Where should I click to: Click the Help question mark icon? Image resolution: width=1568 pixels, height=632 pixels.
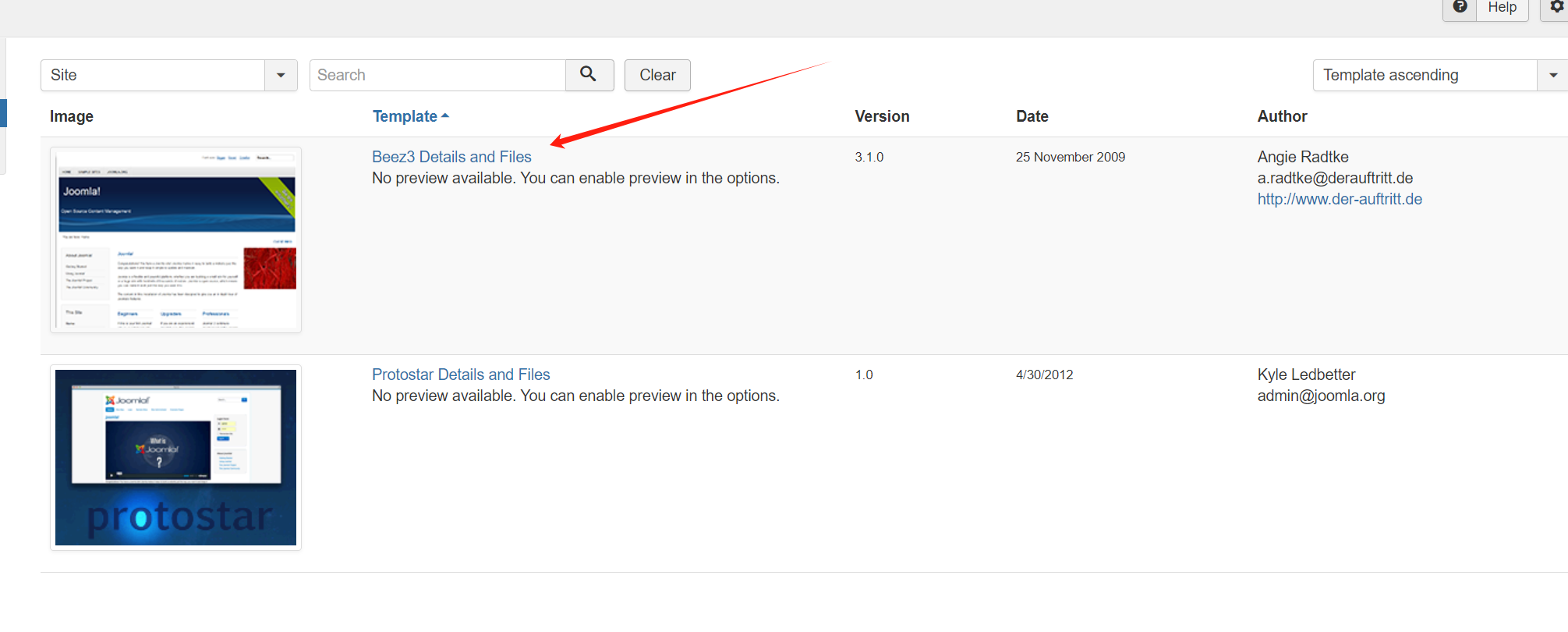[x=1460, y=8]
